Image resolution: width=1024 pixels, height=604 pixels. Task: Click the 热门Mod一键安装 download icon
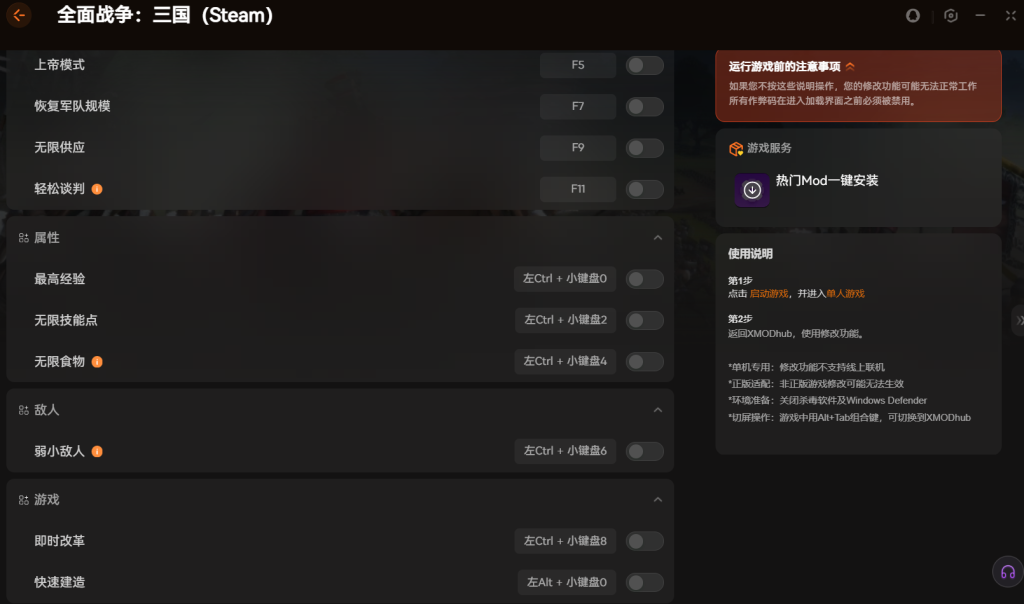coord(752,190)
